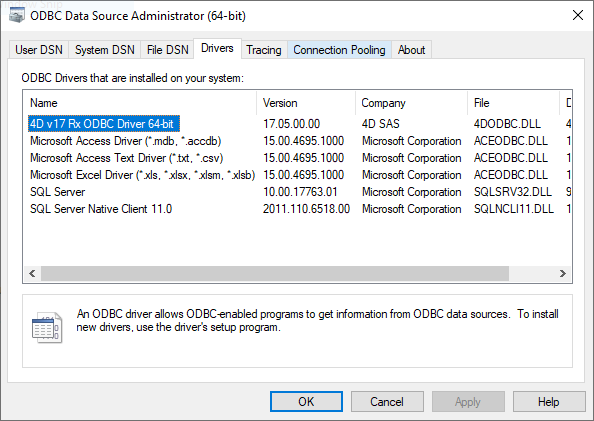Click the horizontal scrollbar right arrow
This screenshot has width=594, height=421.
563,273
